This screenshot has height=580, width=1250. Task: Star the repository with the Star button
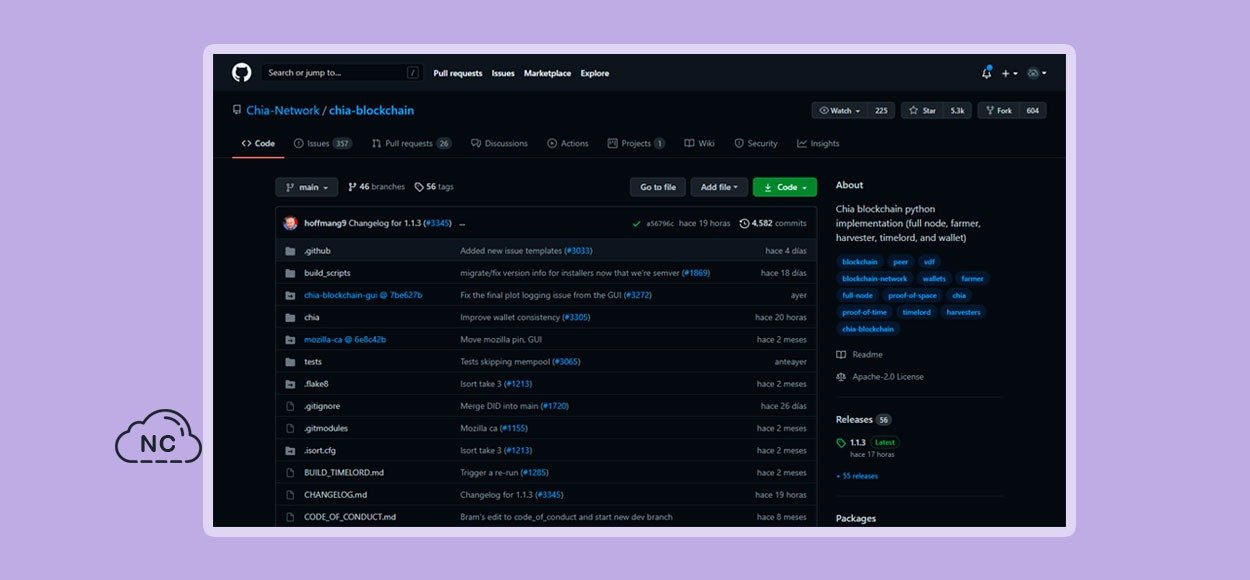[x=921, y=111]
